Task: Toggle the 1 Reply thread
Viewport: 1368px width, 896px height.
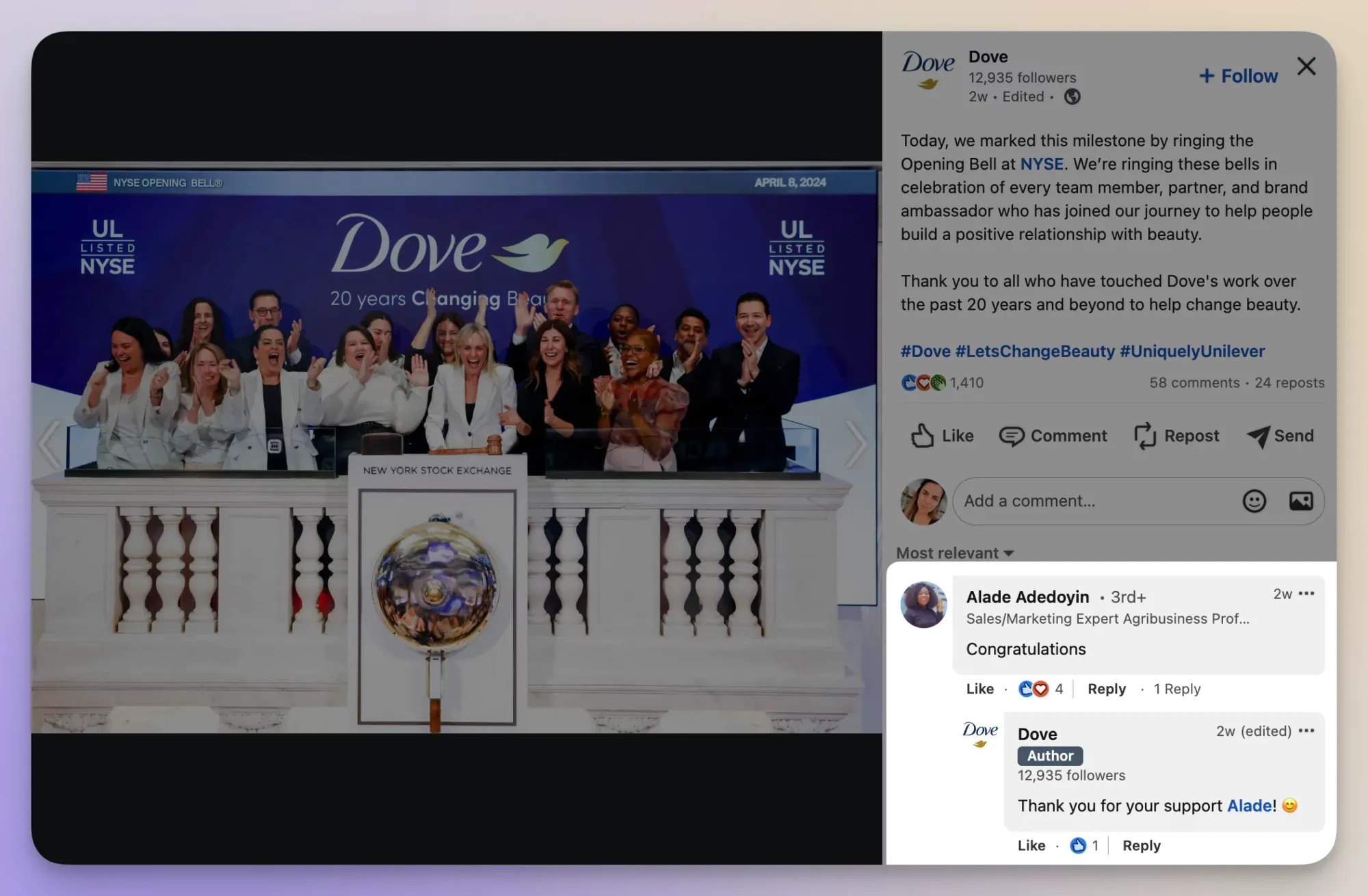Action: [1176, 689]
